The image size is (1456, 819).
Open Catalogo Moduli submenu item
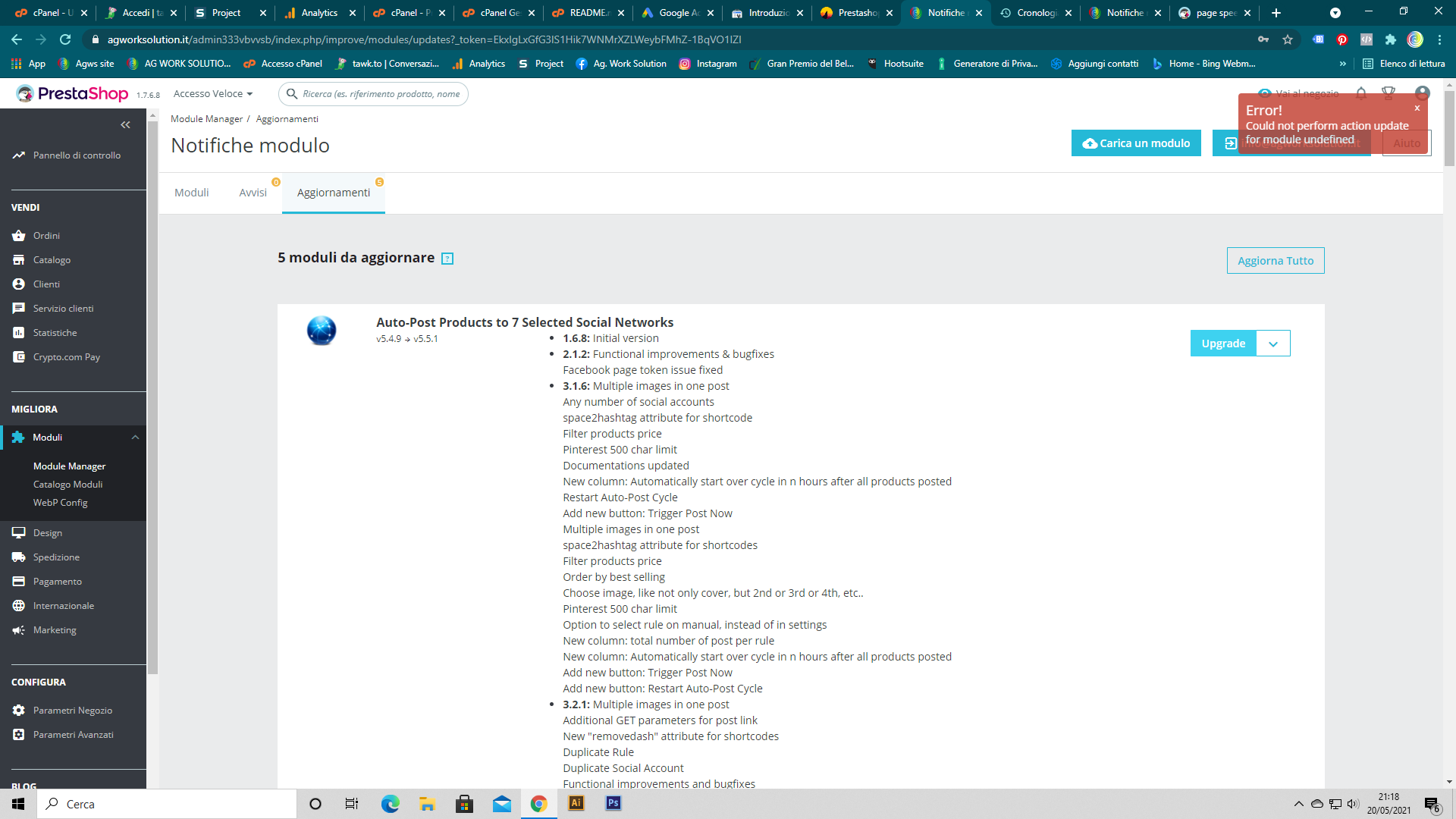[67, 485]
